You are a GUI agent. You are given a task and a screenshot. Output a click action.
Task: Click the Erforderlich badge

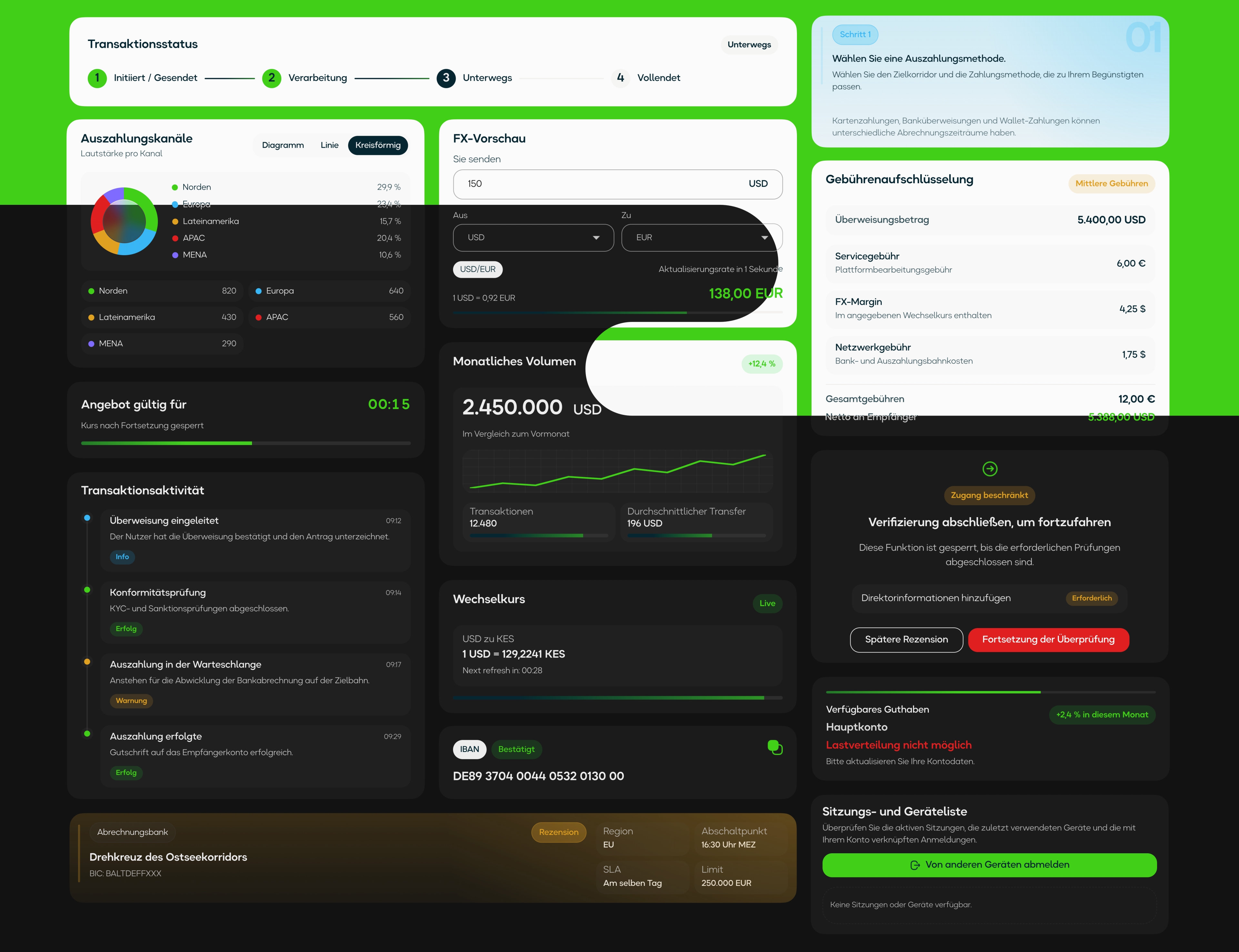[x=1091, y=598]
